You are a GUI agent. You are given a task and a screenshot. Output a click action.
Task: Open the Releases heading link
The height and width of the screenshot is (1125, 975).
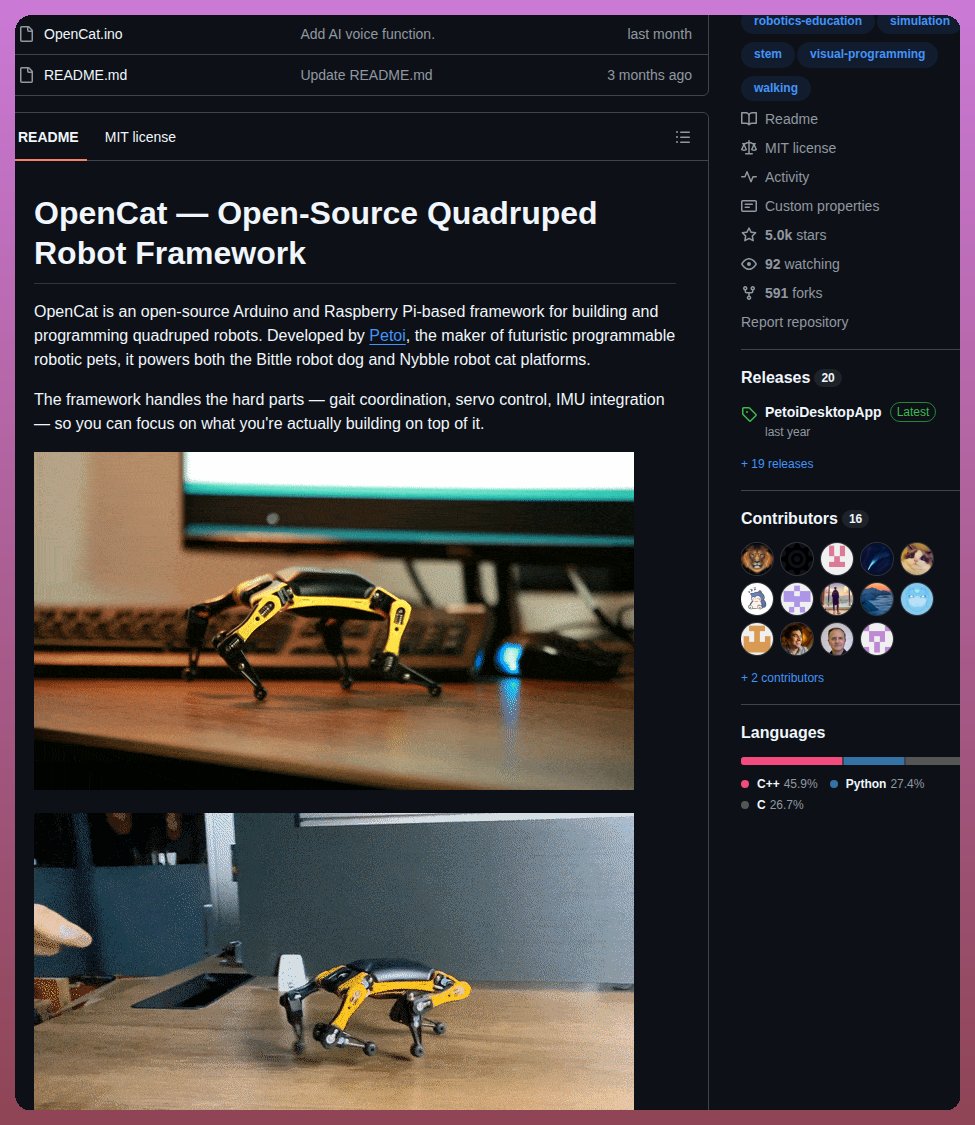click(x=776, y=377)
